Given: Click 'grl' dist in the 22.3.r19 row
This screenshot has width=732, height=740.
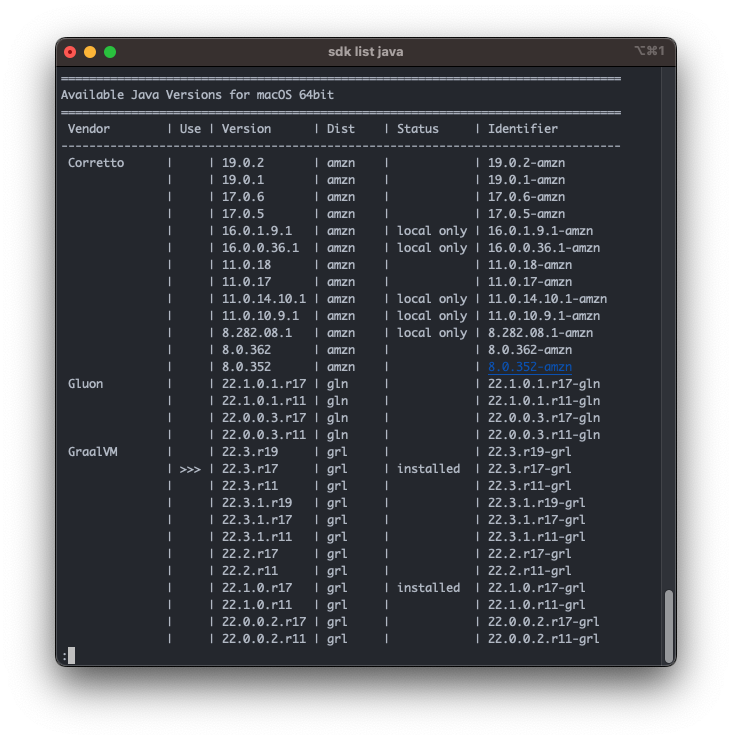Looking at the screenshot, I should [337, 452].
